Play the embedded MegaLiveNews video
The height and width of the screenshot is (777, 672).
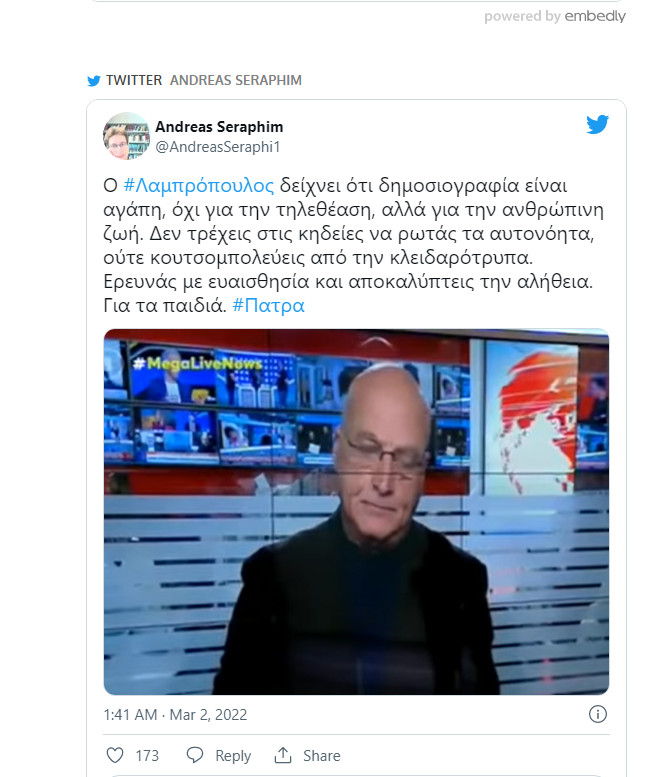[356, 511]
